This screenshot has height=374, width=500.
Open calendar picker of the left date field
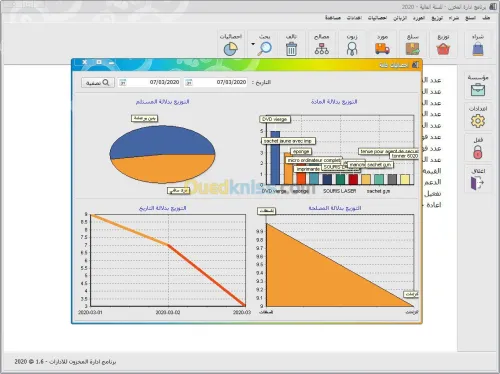(122, 82)
